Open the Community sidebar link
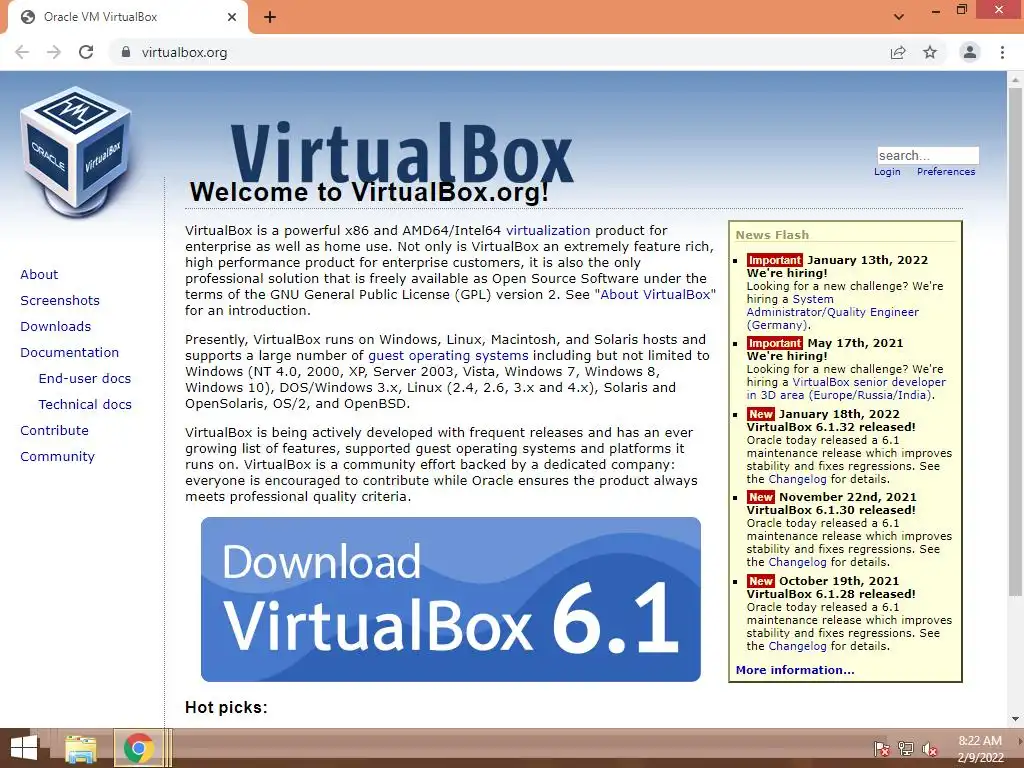Viewport: 1024px width, 768px height. 57,456
